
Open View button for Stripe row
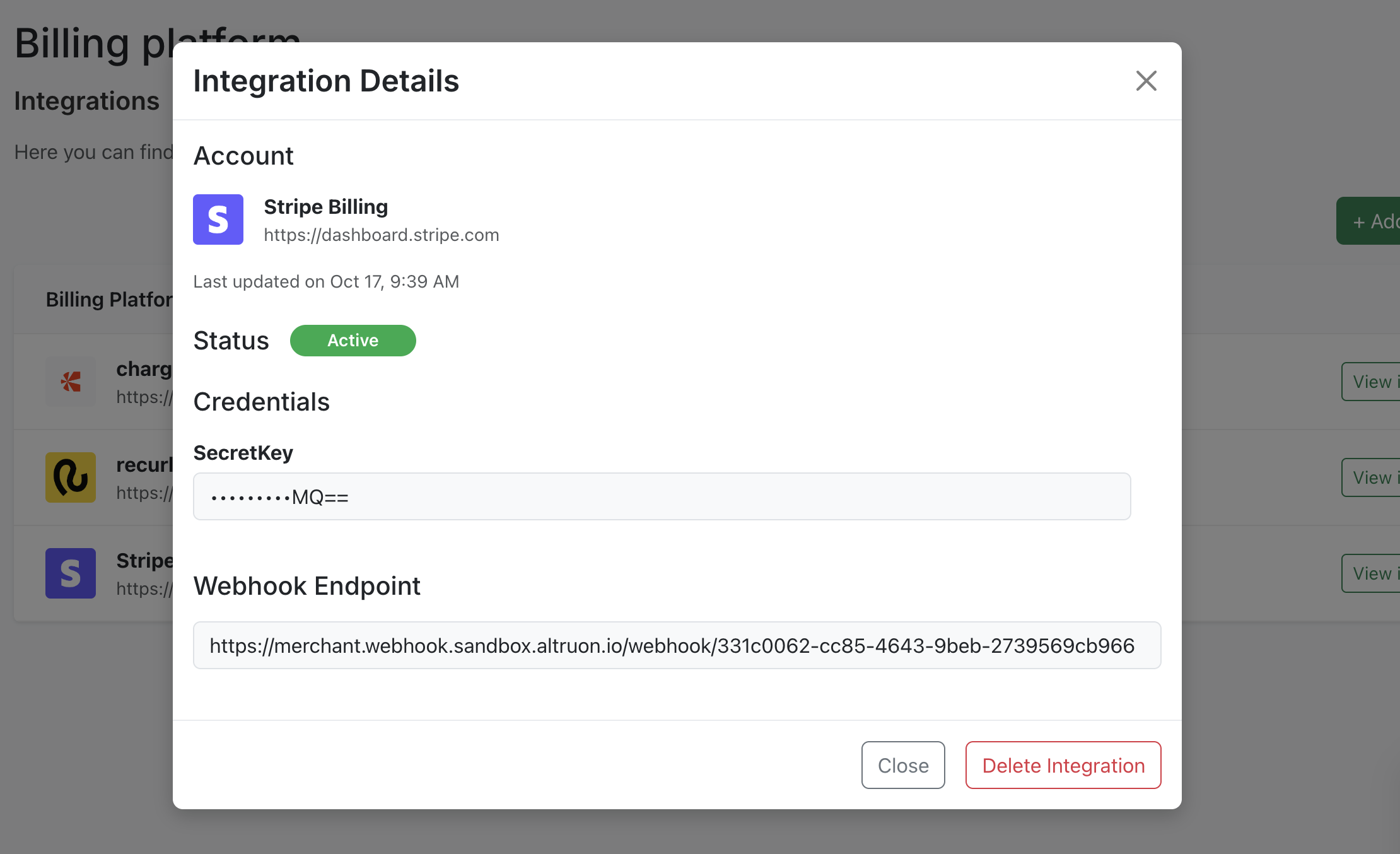[x=1372, y=573]
